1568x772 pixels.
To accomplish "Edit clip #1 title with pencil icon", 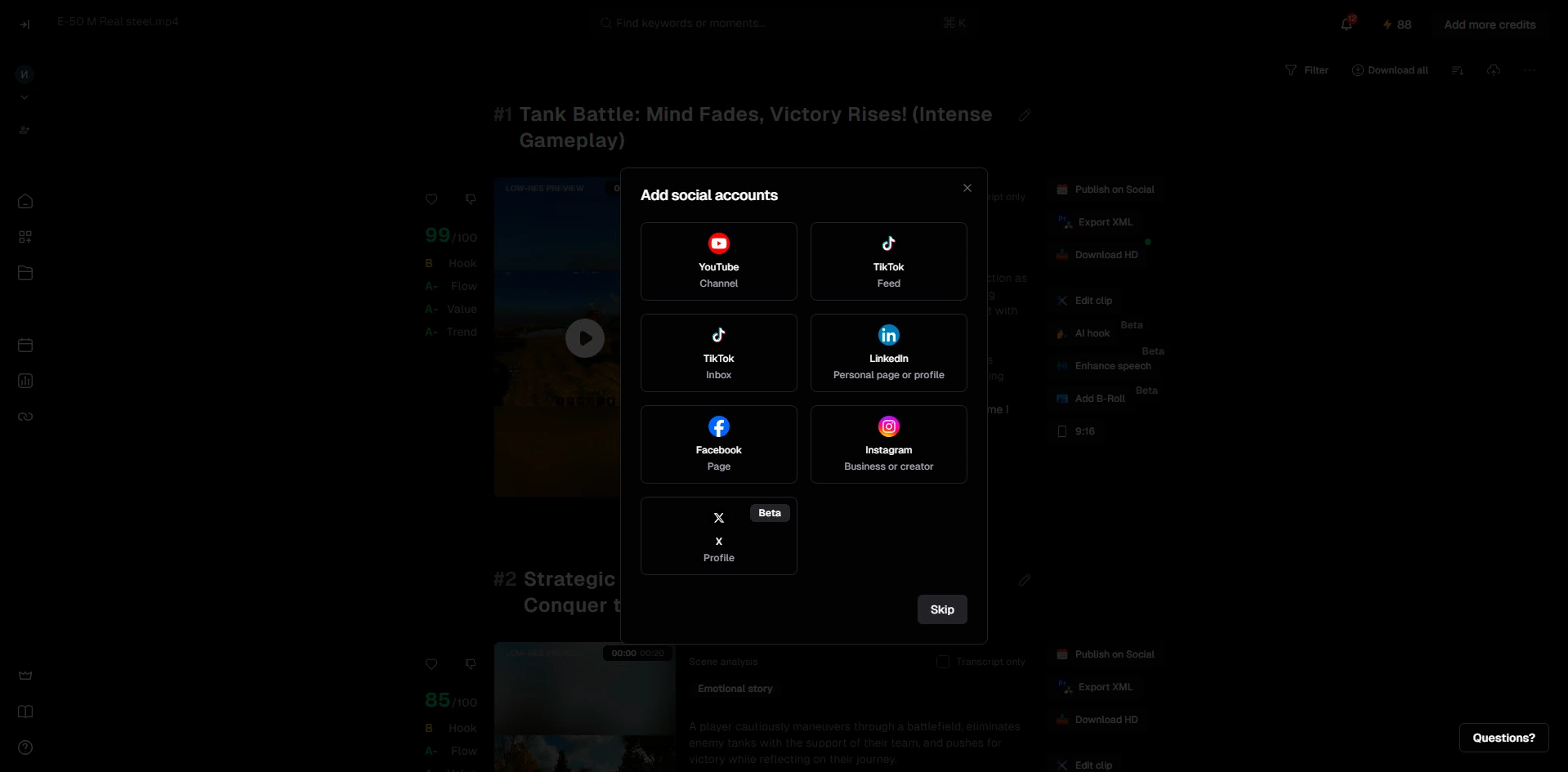I will 1025,115.
